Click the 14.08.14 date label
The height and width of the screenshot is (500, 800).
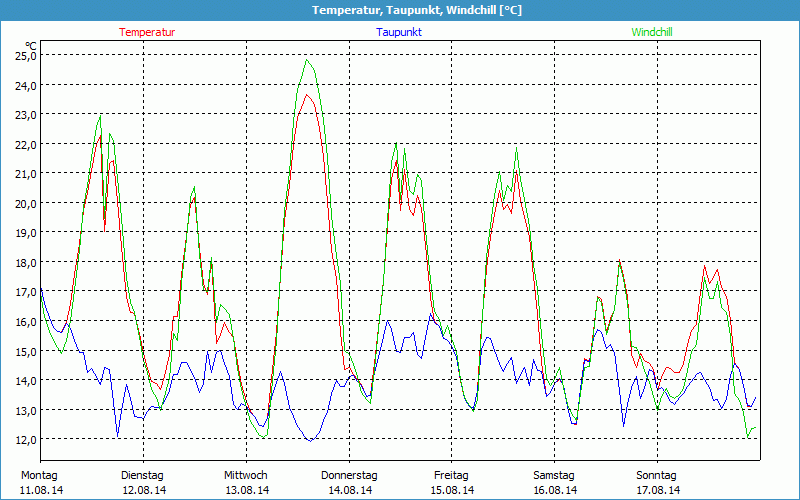pos(351,490)
